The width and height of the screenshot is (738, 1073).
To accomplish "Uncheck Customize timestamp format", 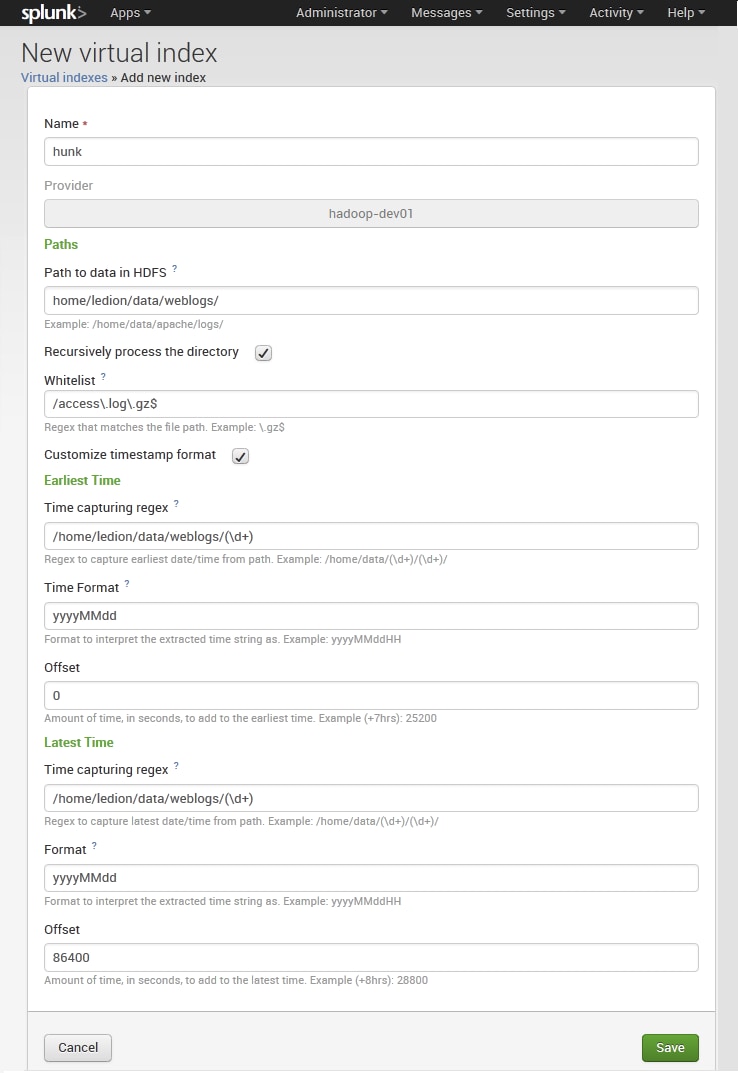I will tap(240, 456).
